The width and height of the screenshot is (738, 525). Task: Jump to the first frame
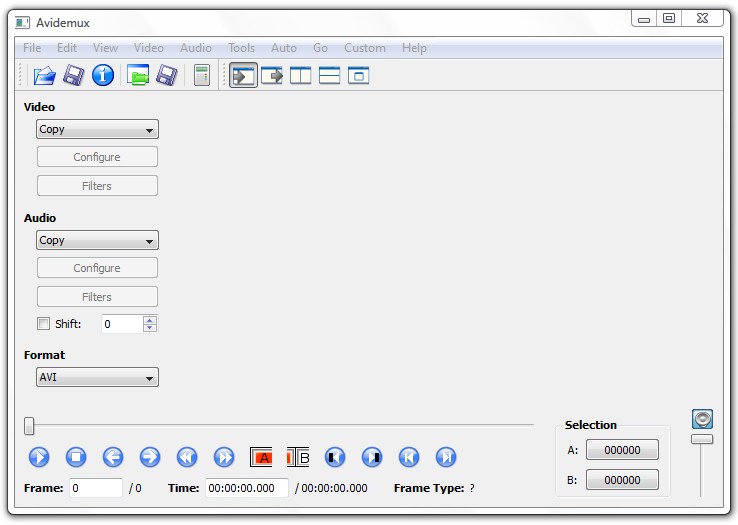(x=409, y=457)
